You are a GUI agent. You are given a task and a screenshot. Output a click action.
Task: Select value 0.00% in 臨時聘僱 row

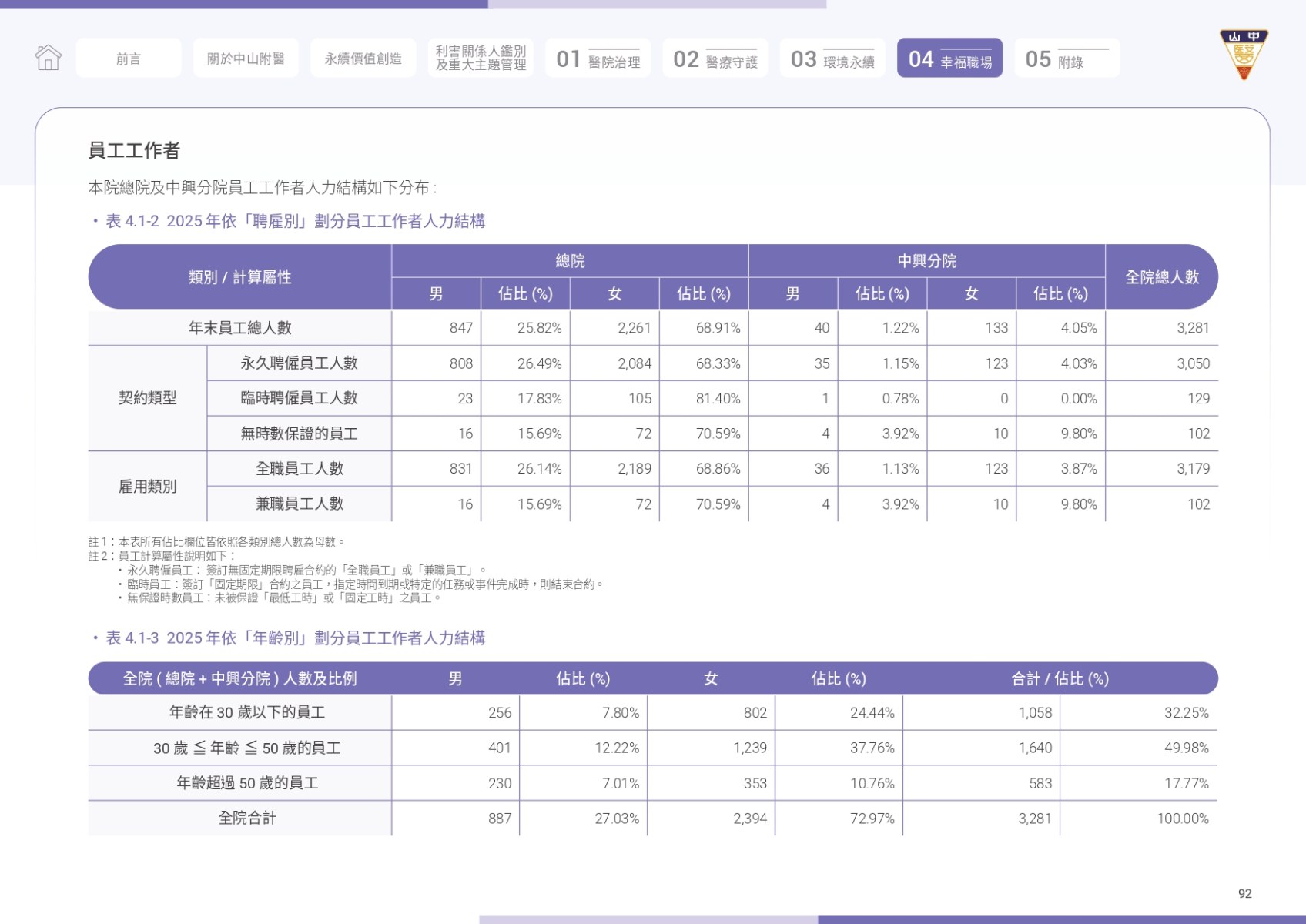(x=1079, y=399)
